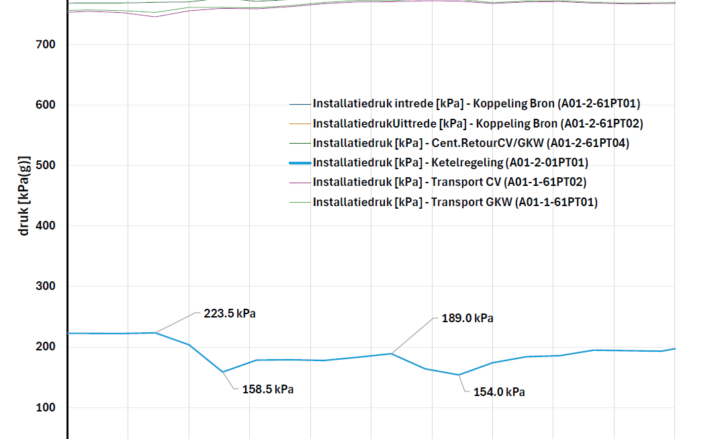Click the blue line minimum point at 154.0 kPa

[458, 375]
